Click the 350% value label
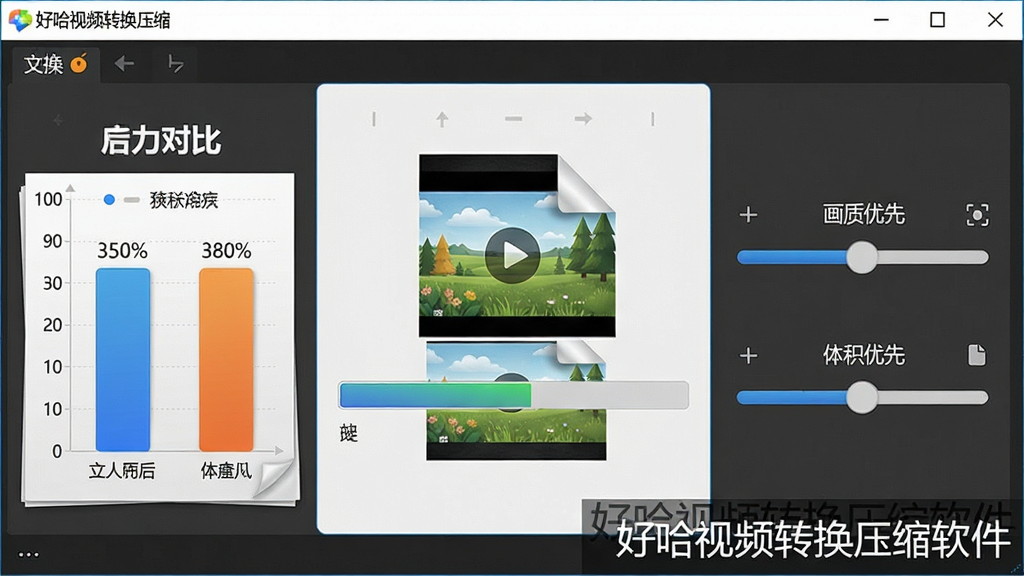This screenshot has width=1024, height=576. (x=122, y=251)
